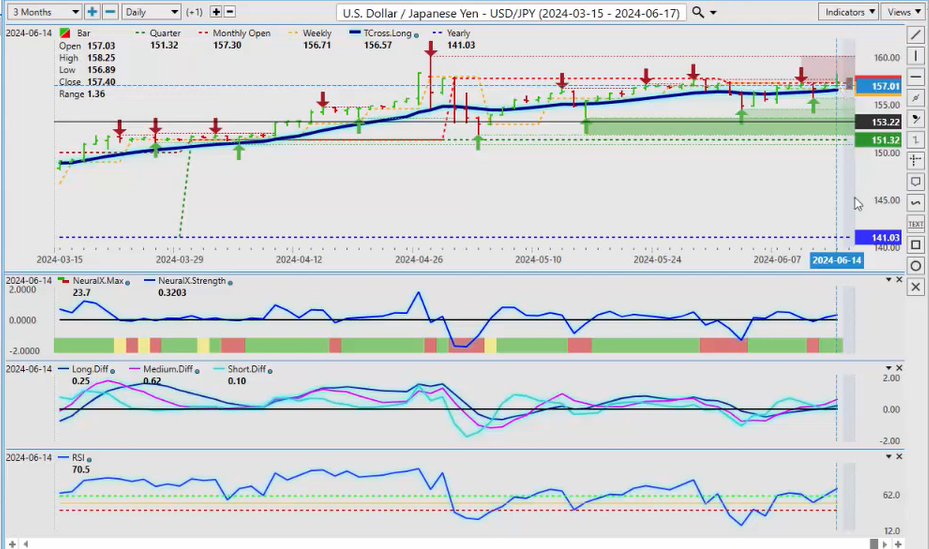The width and height of the screenshot is (929, 549).
Task: Open the Daily interval dropdown
Action: pyautogui.click(x=153, y=12)
